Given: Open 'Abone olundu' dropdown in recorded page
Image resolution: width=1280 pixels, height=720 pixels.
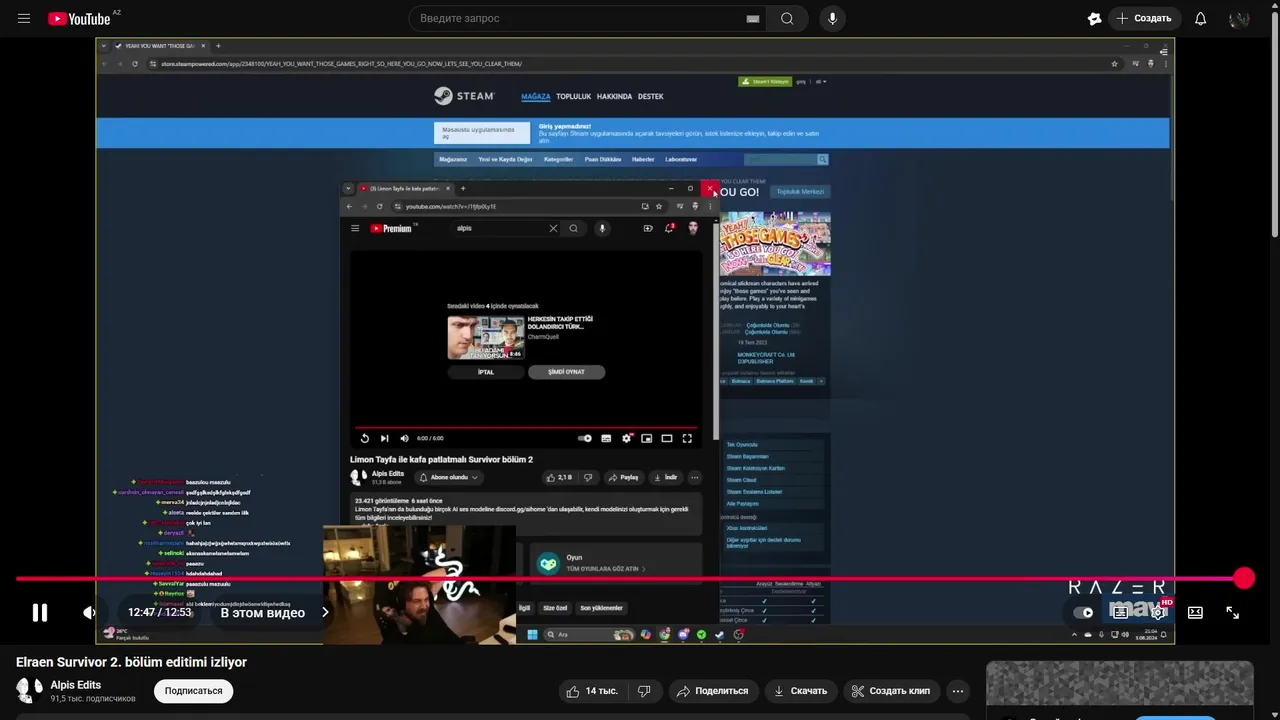Looking at the screenshot, I should click(450, 478).
